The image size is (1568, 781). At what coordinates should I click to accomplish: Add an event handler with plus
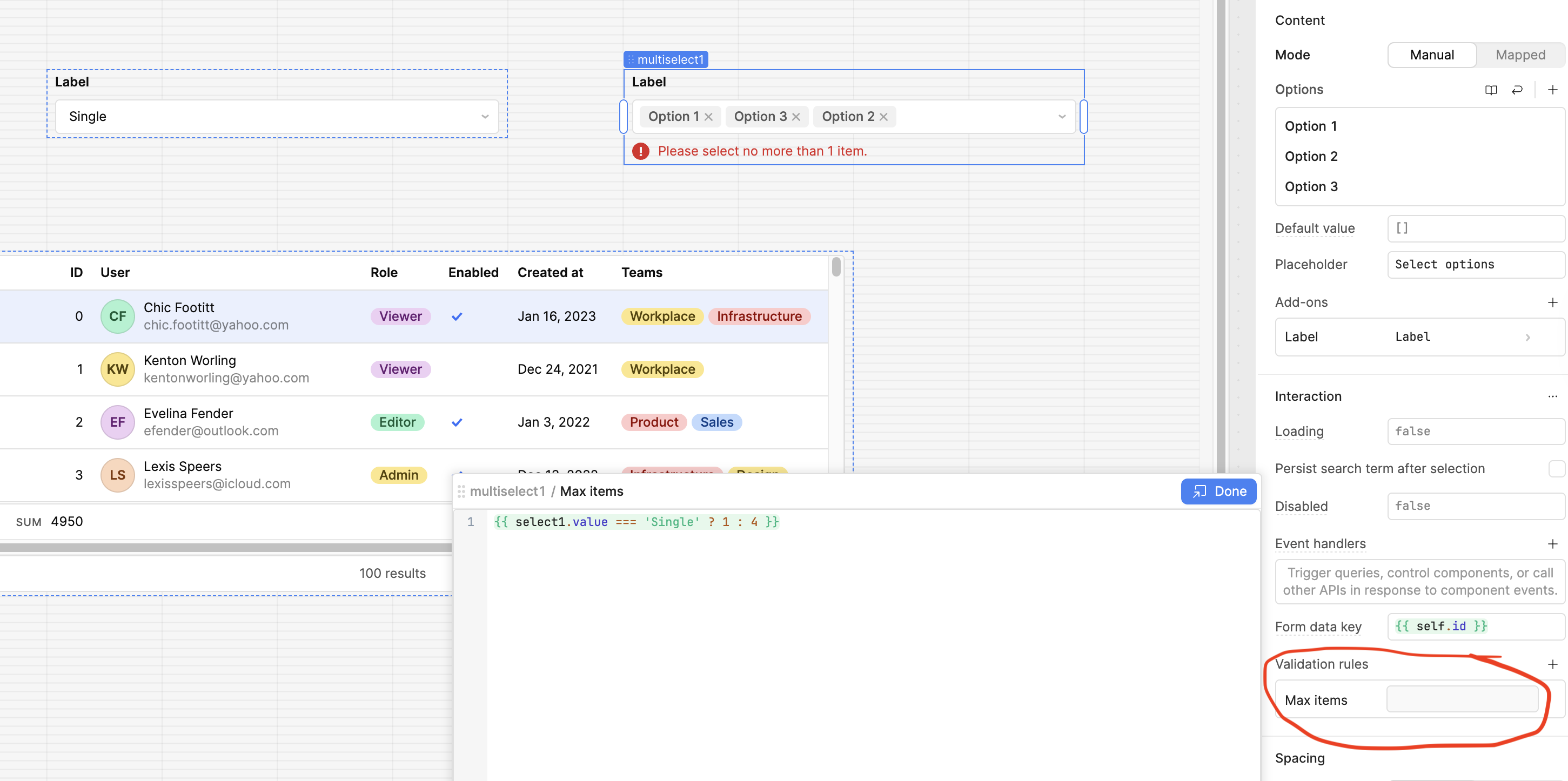(x=1553, y=544)
